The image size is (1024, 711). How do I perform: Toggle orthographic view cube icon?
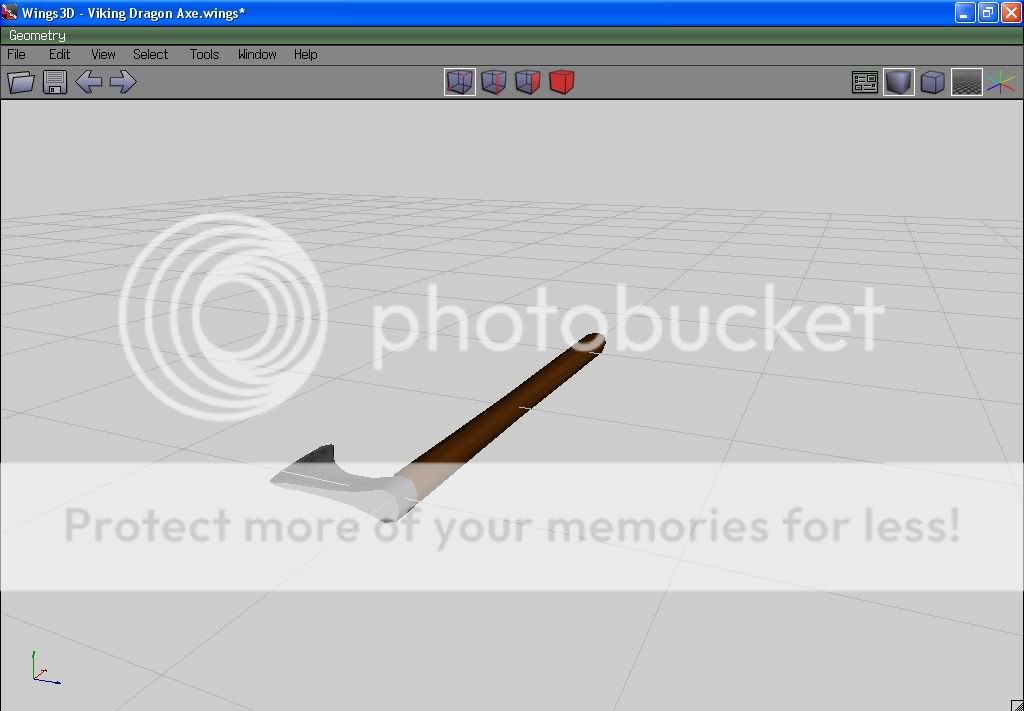click(932, 82)
